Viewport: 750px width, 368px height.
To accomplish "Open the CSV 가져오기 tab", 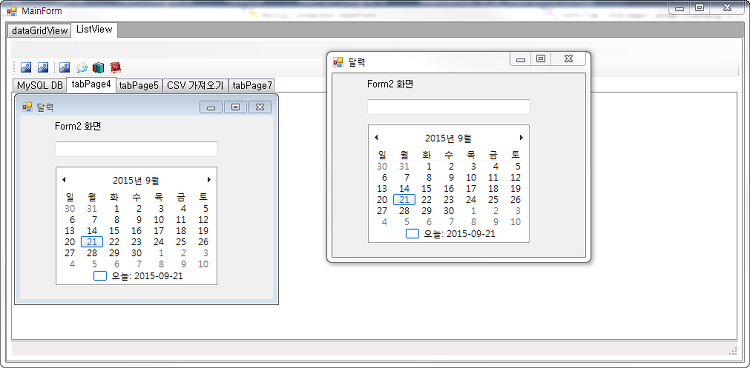I will (x=195, y=86).
